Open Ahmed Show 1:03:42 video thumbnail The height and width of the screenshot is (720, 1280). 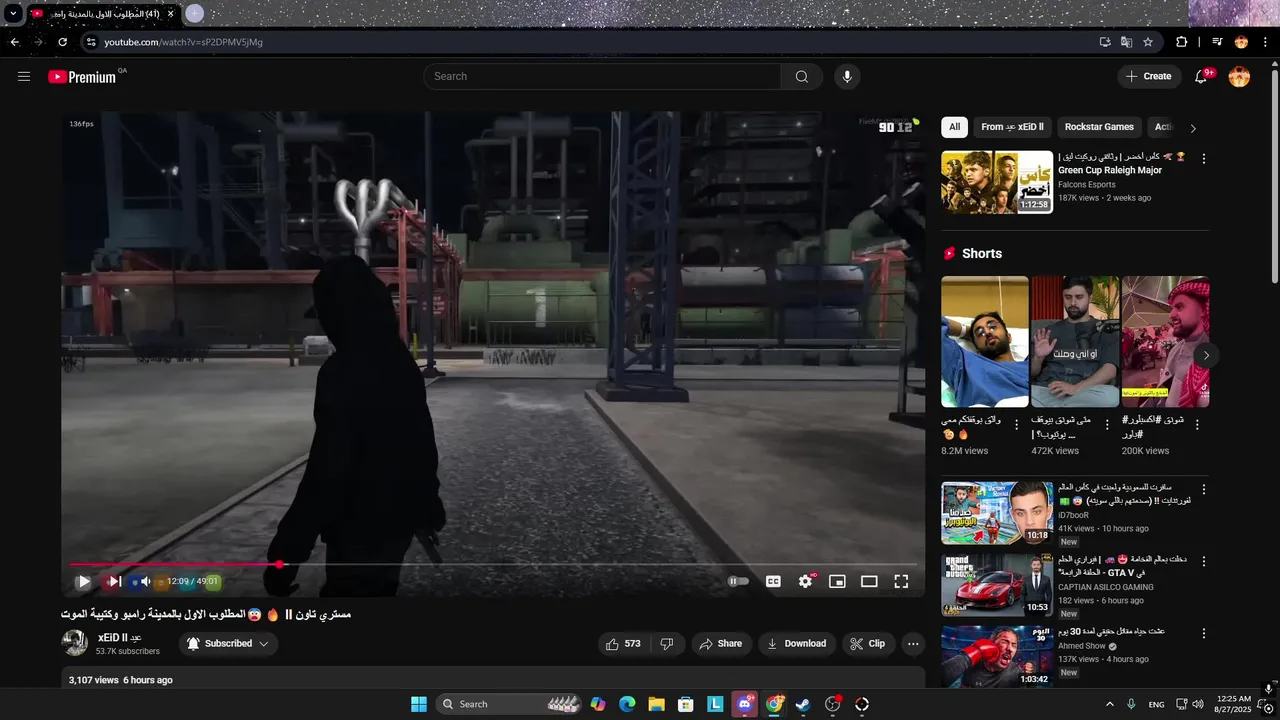[x=997, y=657]
